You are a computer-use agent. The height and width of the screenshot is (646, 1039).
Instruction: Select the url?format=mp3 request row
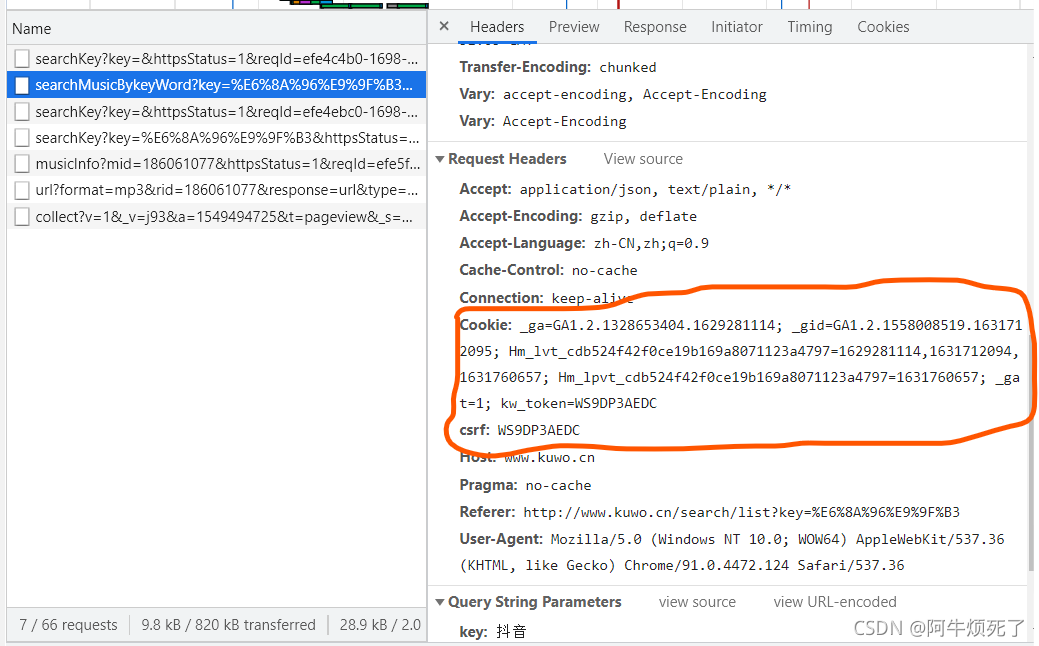point(217,190)
